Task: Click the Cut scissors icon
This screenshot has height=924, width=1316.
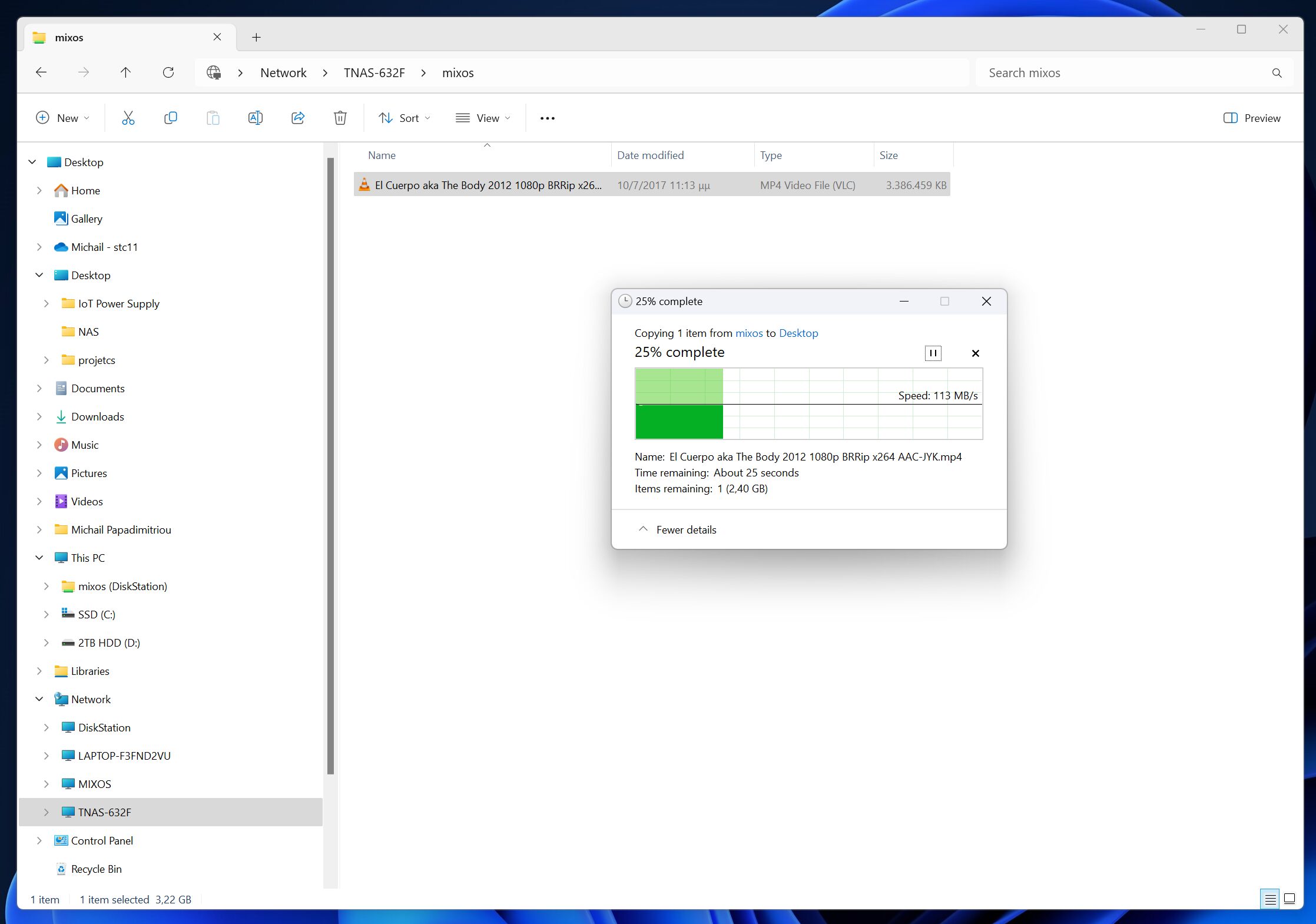Action: tap(128, 118)
